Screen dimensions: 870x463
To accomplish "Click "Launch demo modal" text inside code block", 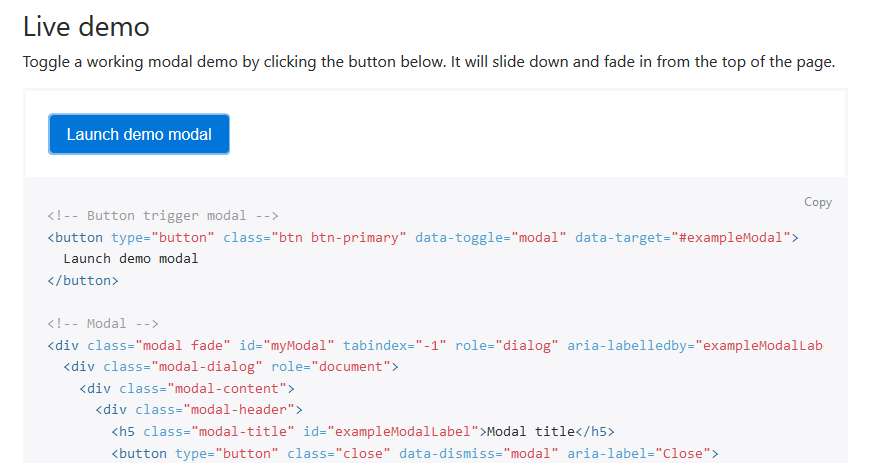I will click(130, 259).
